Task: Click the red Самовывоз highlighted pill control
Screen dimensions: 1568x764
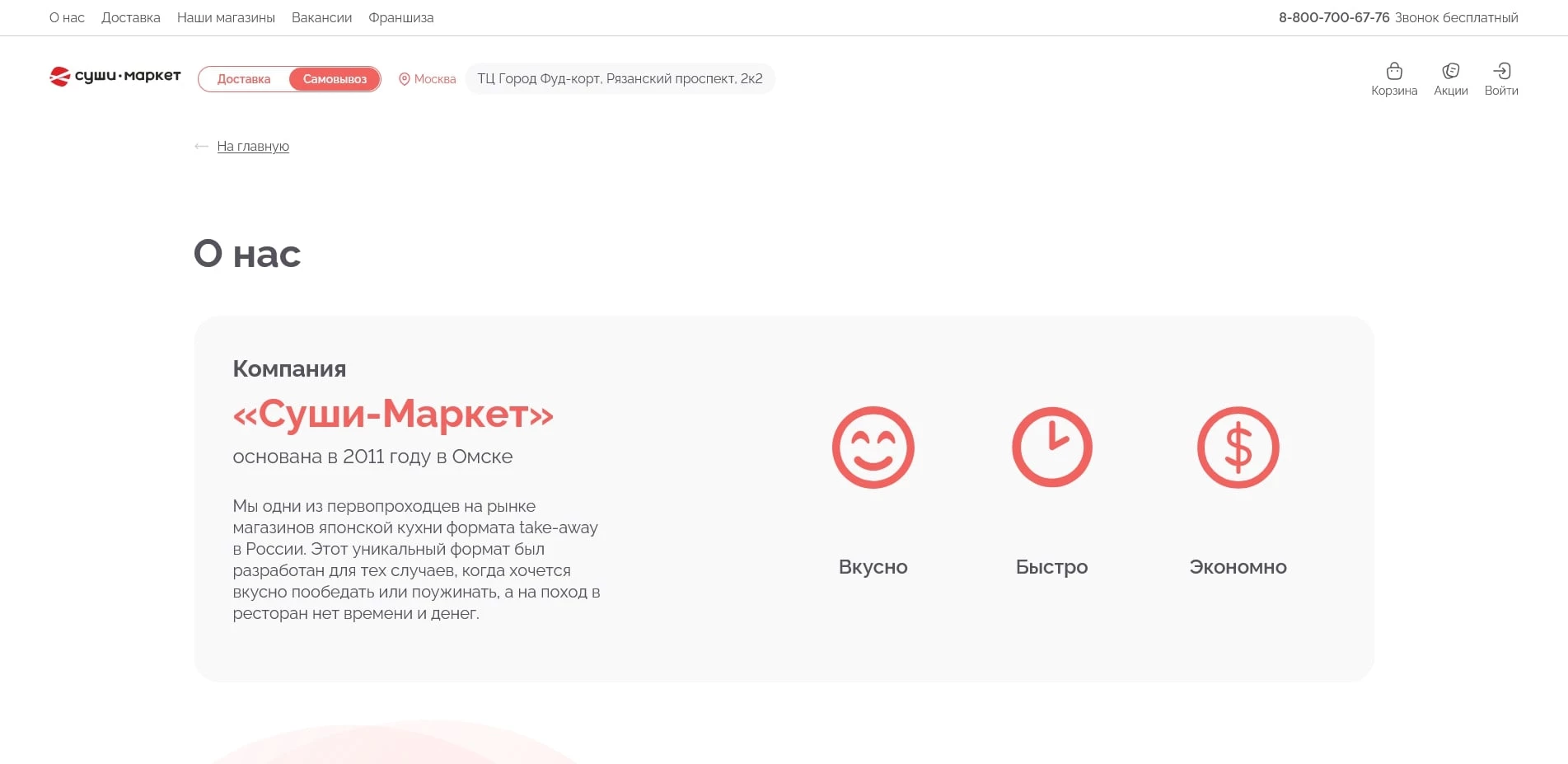Action: (x=335, y=79)
